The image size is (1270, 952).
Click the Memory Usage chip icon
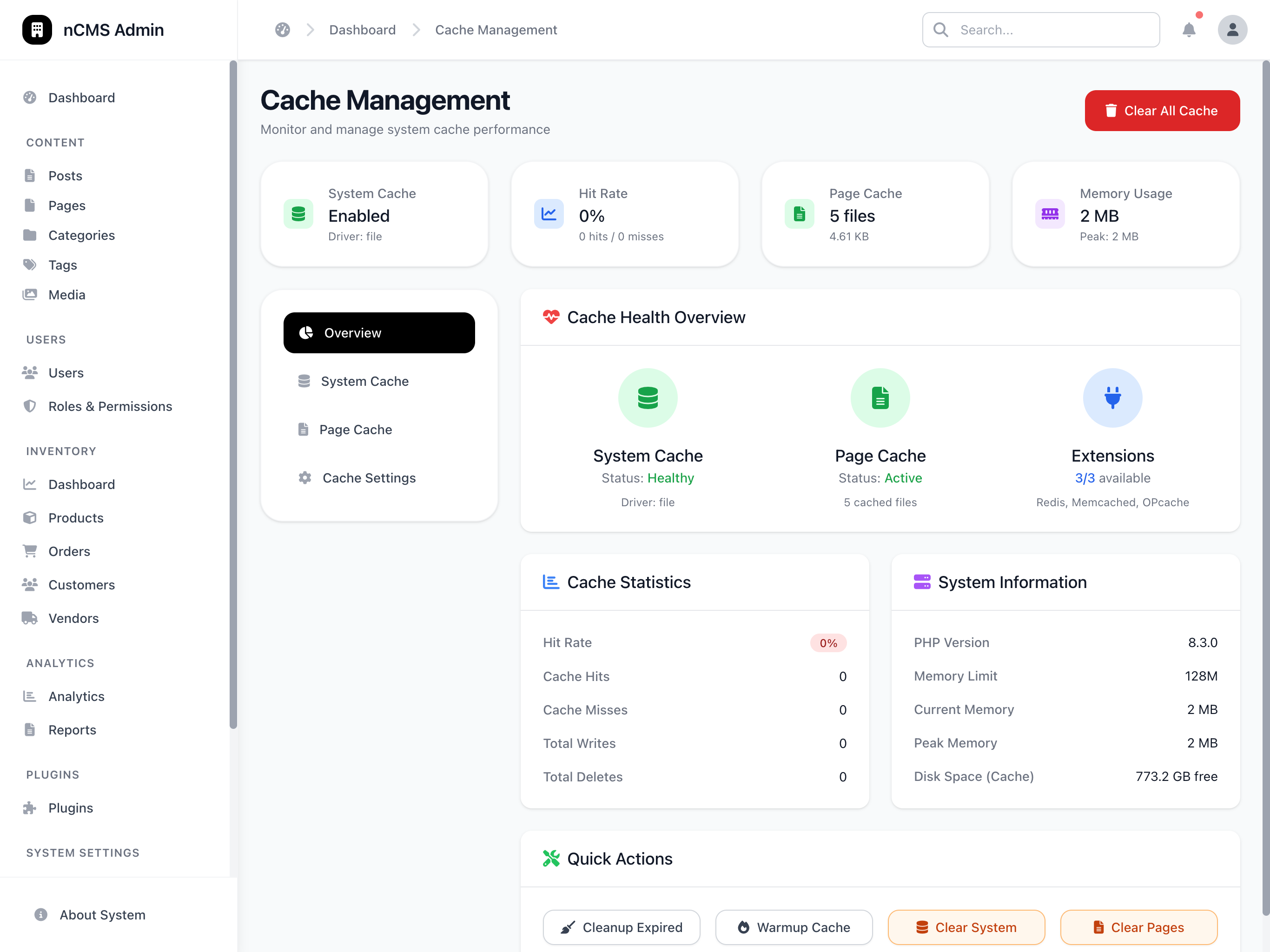tap(1050, 214)
